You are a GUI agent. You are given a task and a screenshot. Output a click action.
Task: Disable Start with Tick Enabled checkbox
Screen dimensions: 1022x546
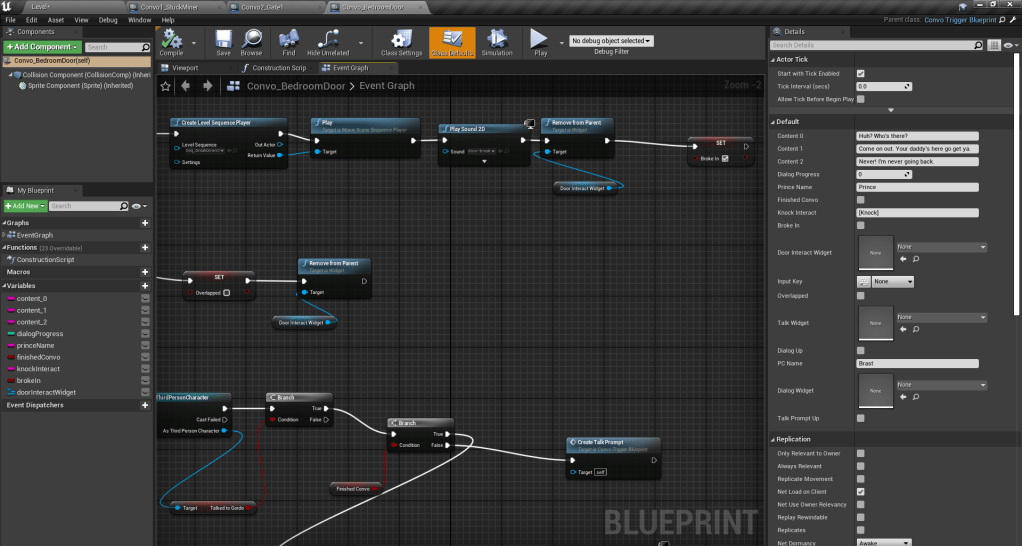click(x=861, y=73)
